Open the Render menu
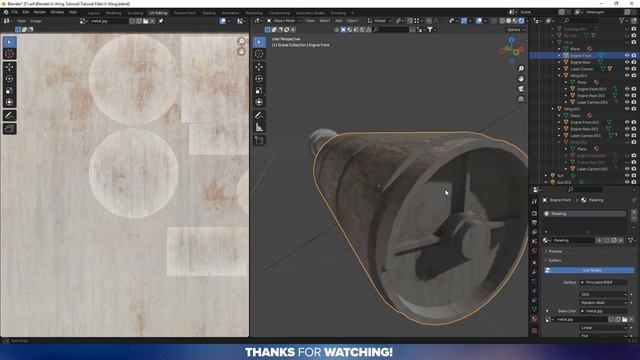Image resolution: width=640 pixels, height=360 pixels. 40,12
